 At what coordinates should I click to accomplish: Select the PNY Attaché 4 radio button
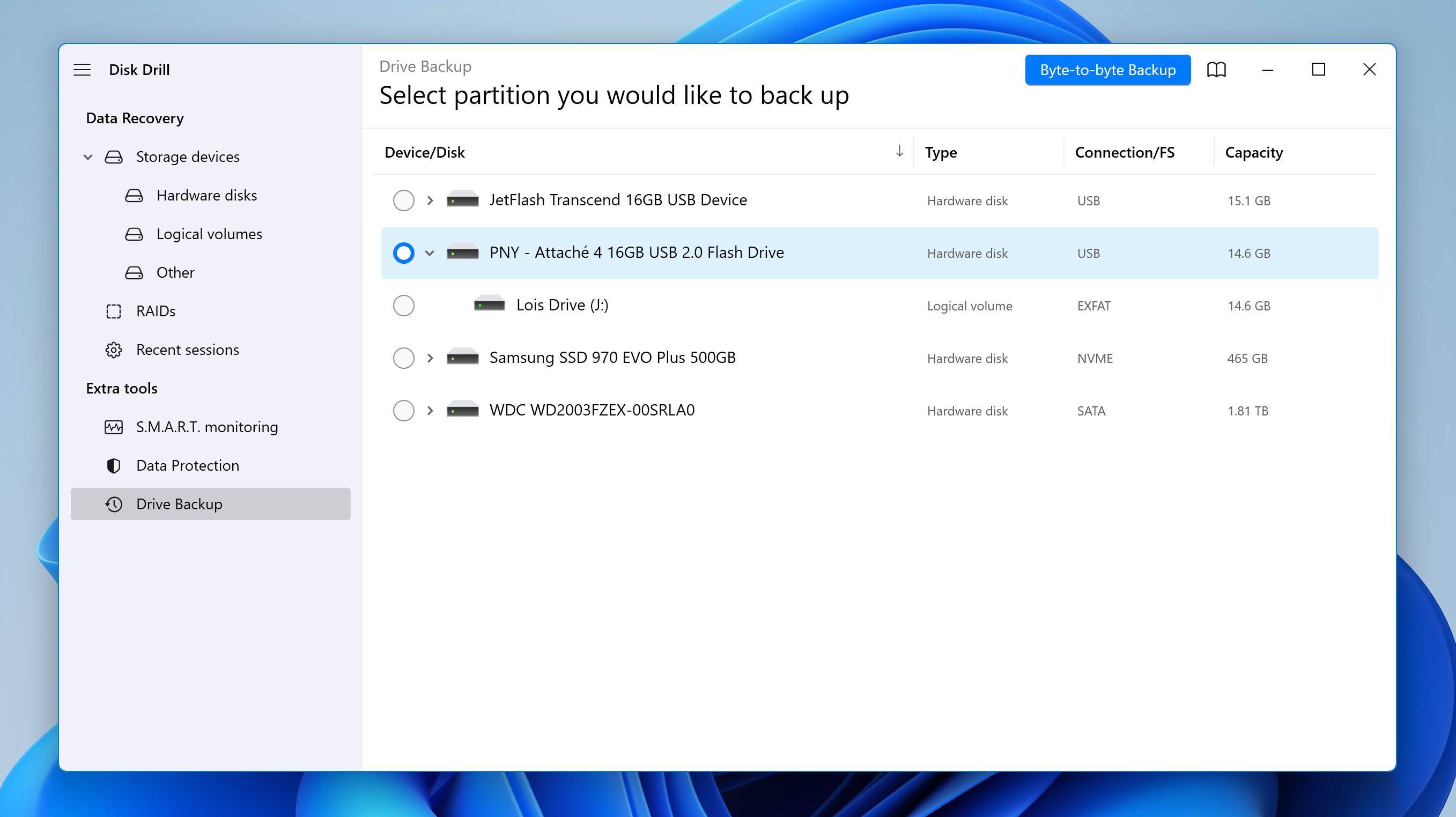pyautogui.click(x=404, y=253)
